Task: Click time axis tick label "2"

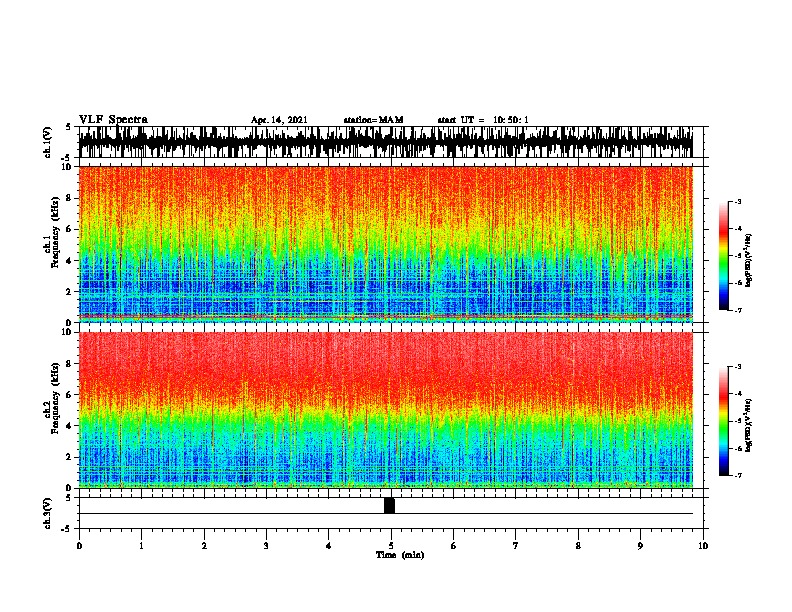Action: point(204,546)
